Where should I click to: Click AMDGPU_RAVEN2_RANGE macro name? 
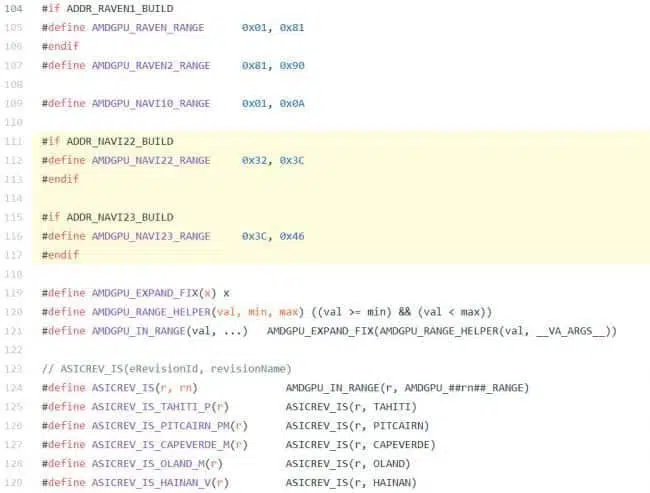coord(151,66)
